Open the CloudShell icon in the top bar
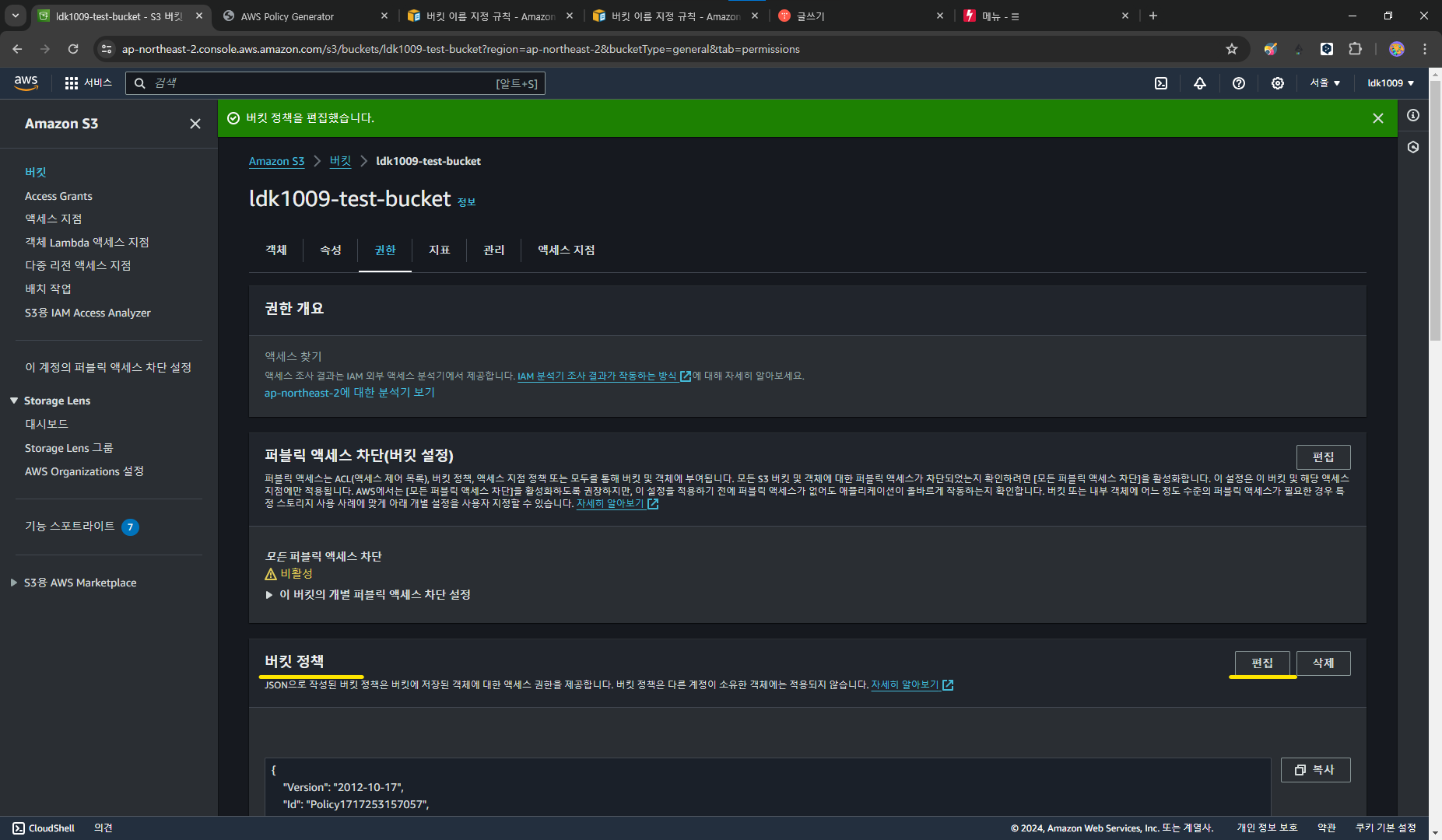 [x=1161, y=83]
